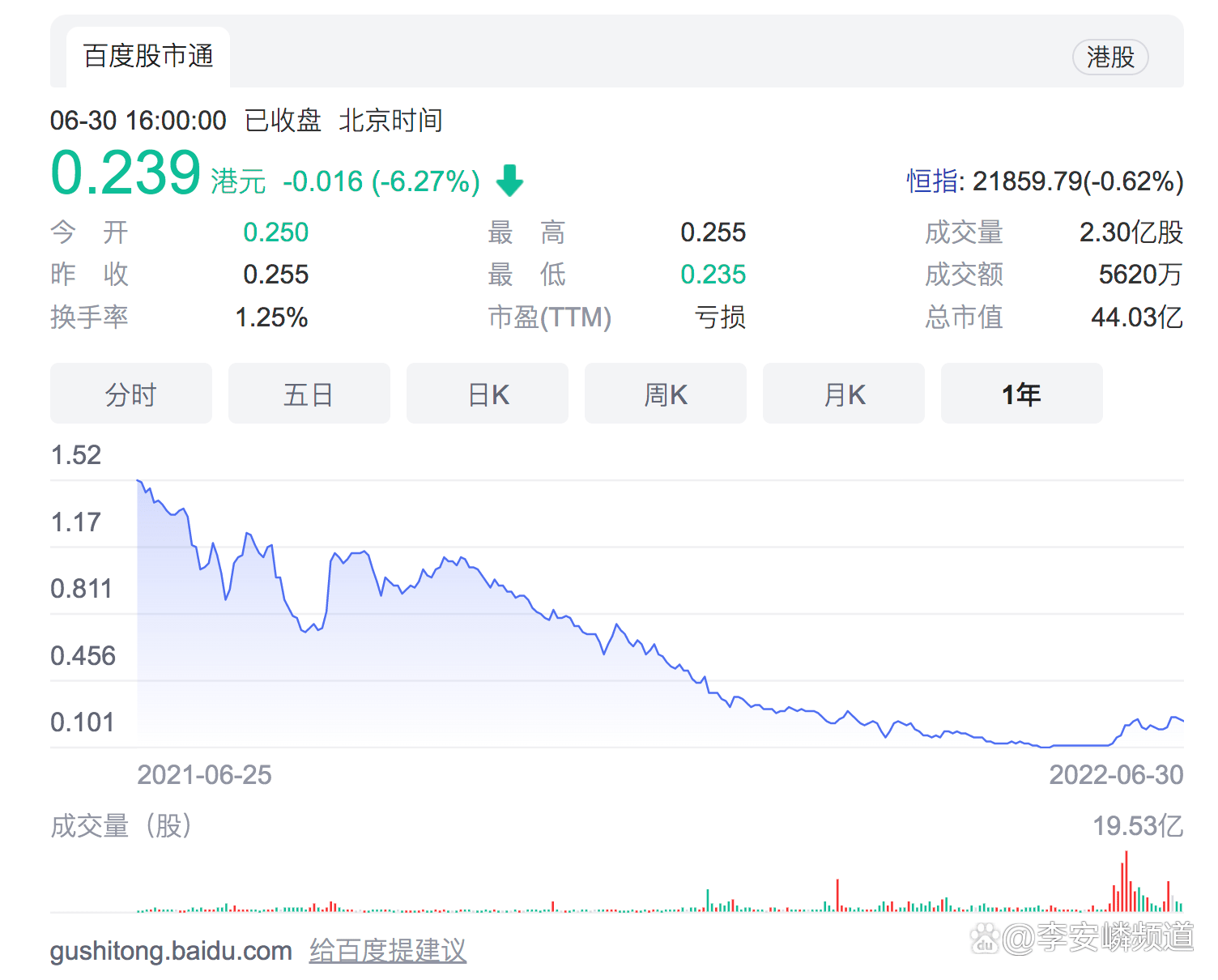Switch chart to 分时 view

click(131, 394)
